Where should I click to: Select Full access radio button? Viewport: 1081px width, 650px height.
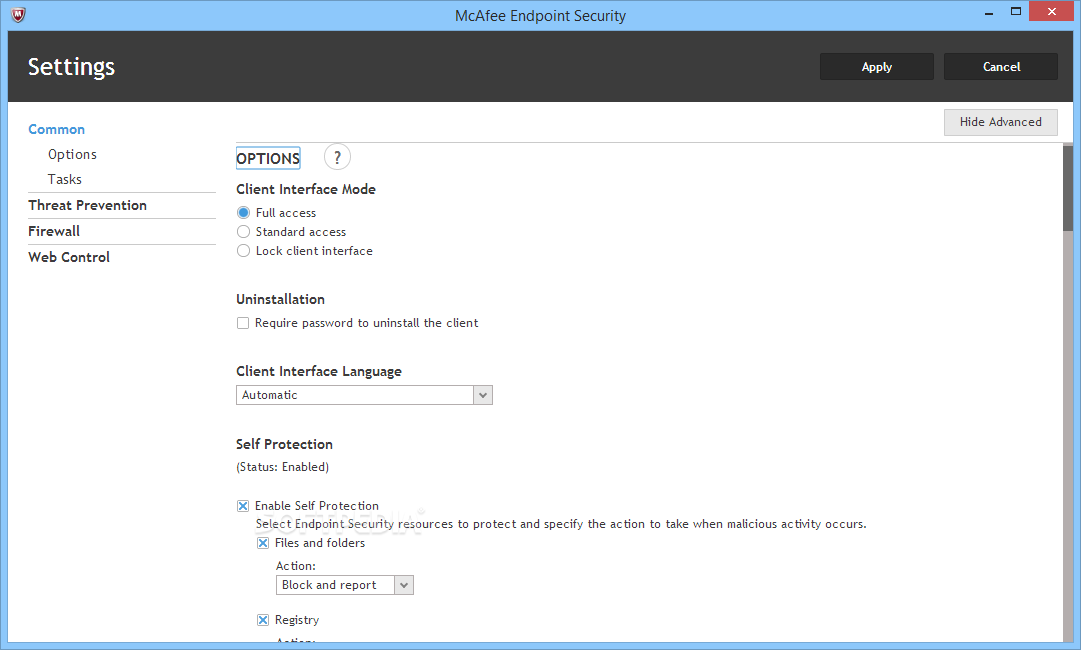pyautogui.click(x=243, y=212)
